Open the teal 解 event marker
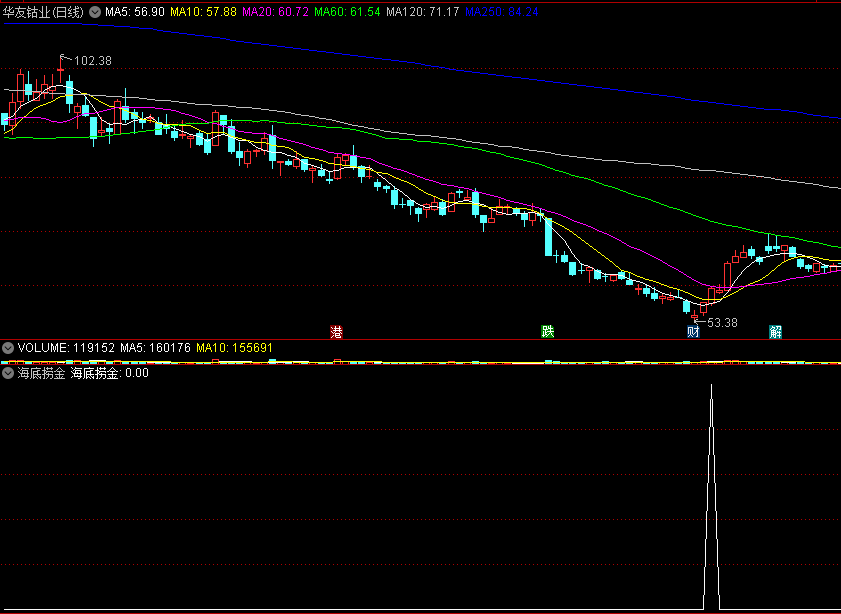This screenshot has height=614, width=841. coord(776,332)
